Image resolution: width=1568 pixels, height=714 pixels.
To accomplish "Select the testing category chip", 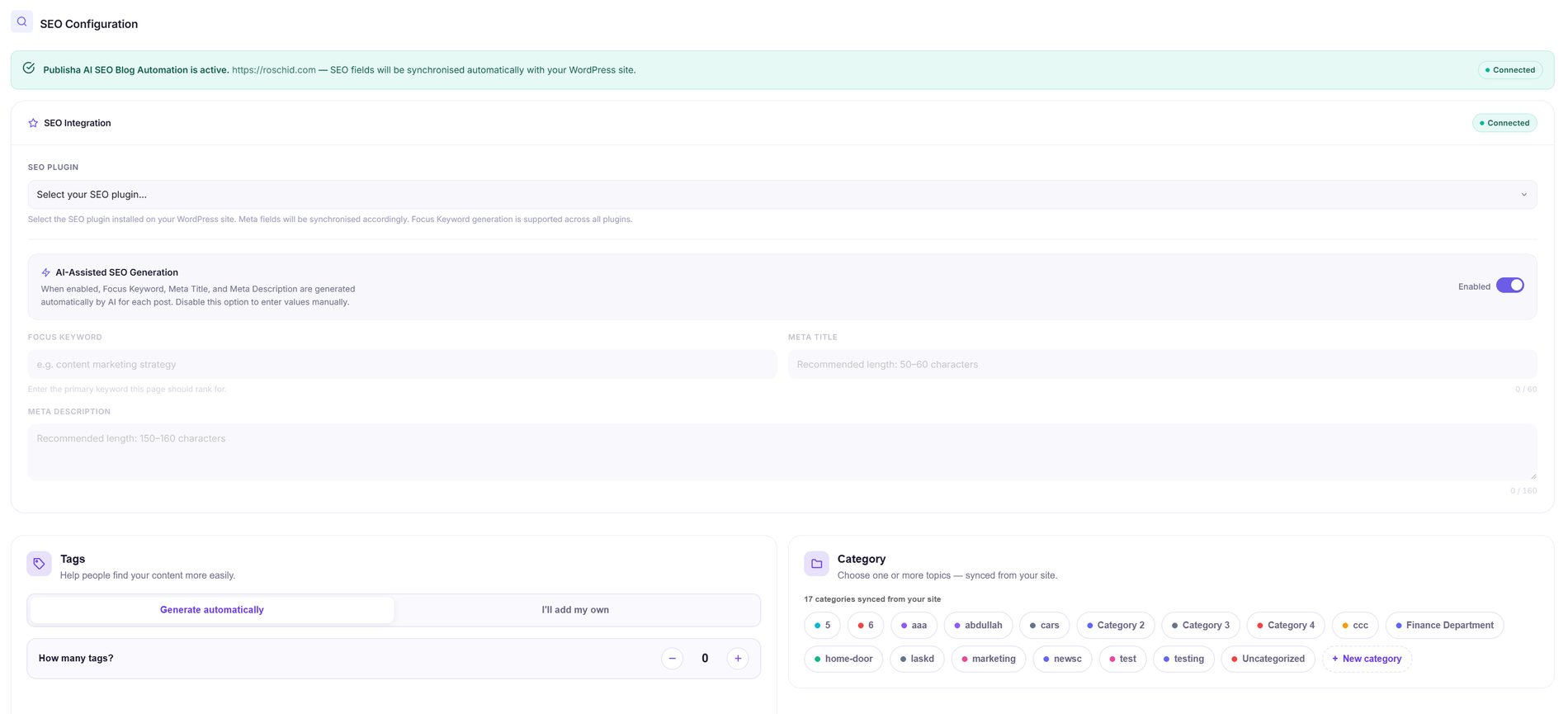I will point(1183,659).
